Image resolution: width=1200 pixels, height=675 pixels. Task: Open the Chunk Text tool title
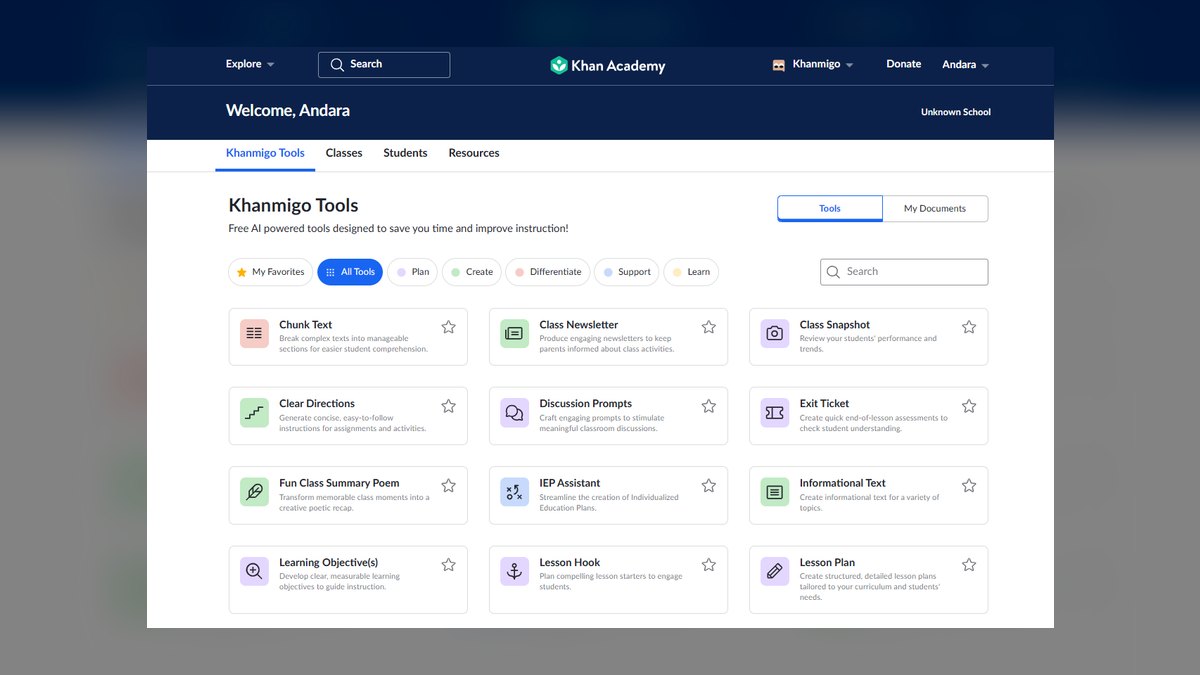coord(306,325)
